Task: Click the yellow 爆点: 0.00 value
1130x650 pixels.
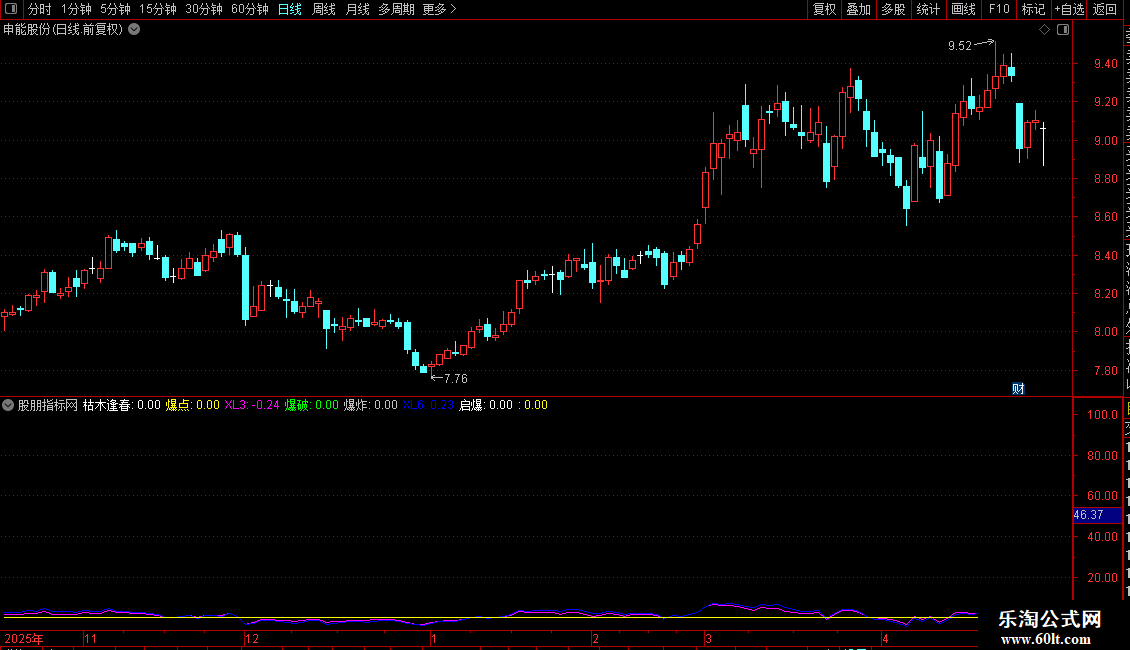Action: [192, 405]
